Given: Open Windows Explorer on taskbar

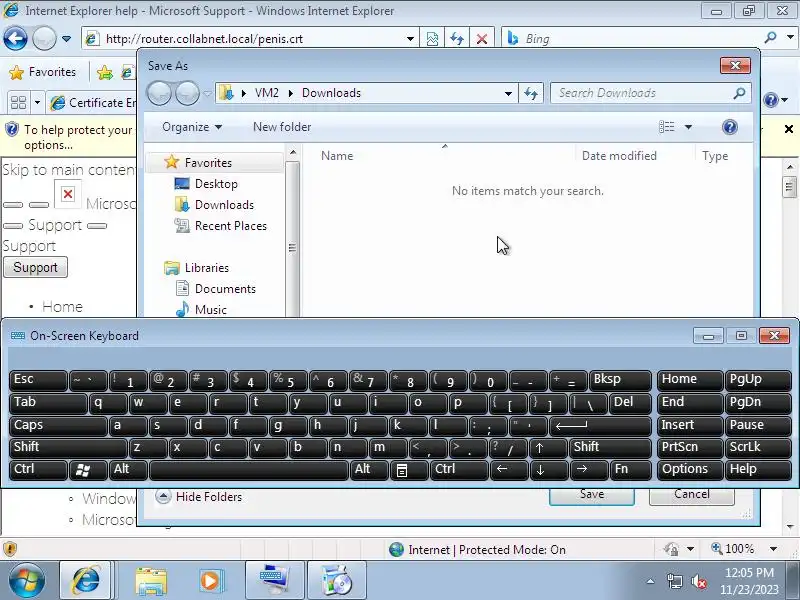Looking at the screenshot, I should (151, 581).
